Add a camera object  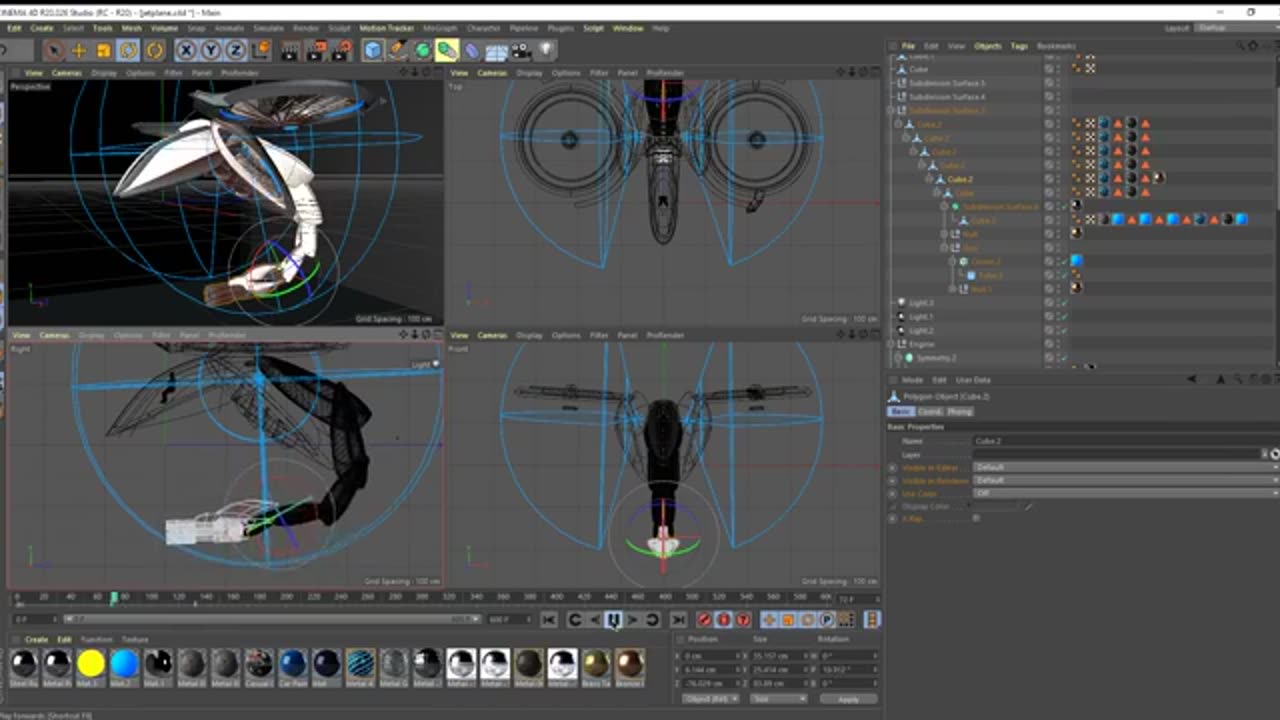coord(521,50)
